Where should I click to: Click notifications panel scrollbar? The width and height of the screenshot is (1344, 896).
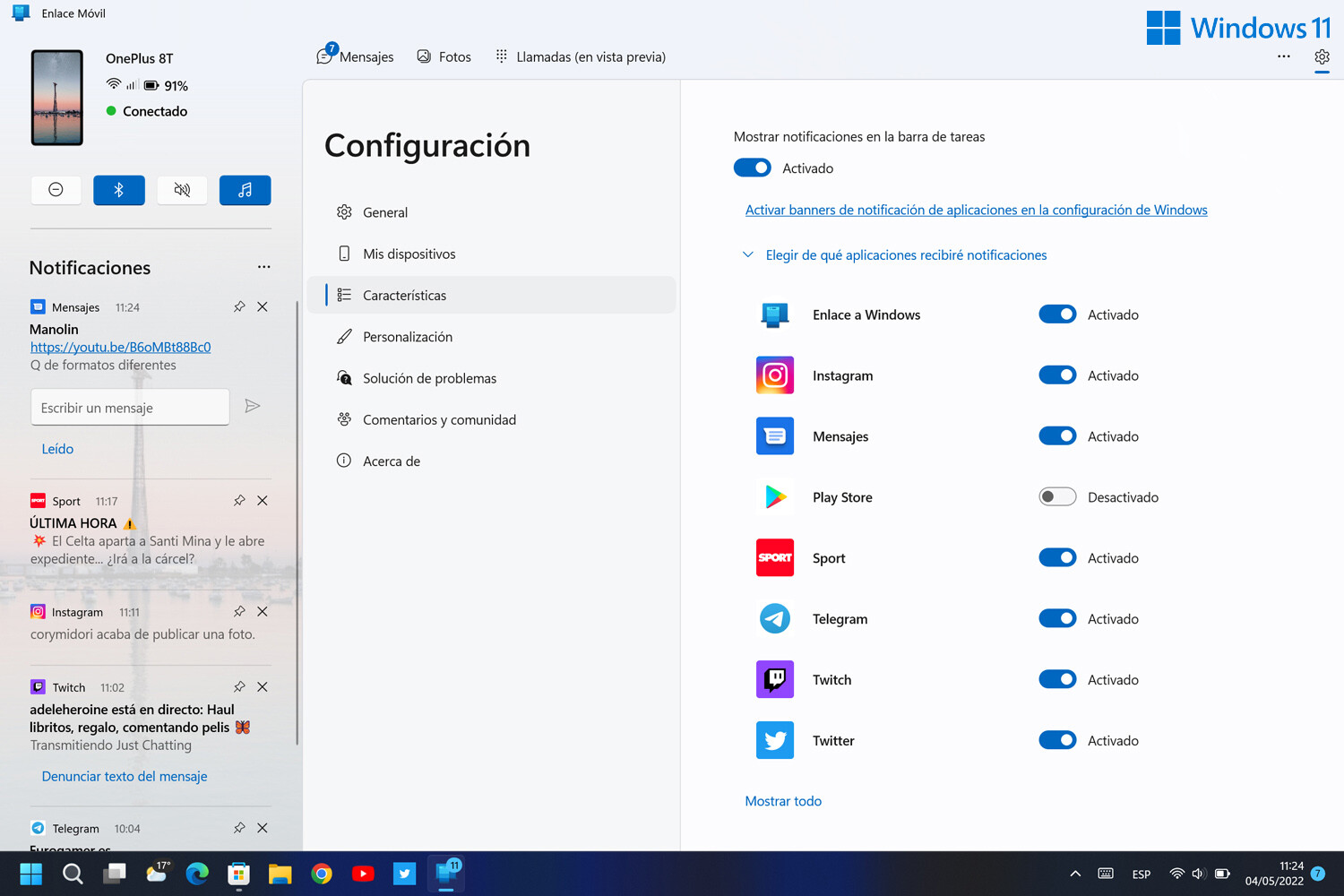coord(297,522)
